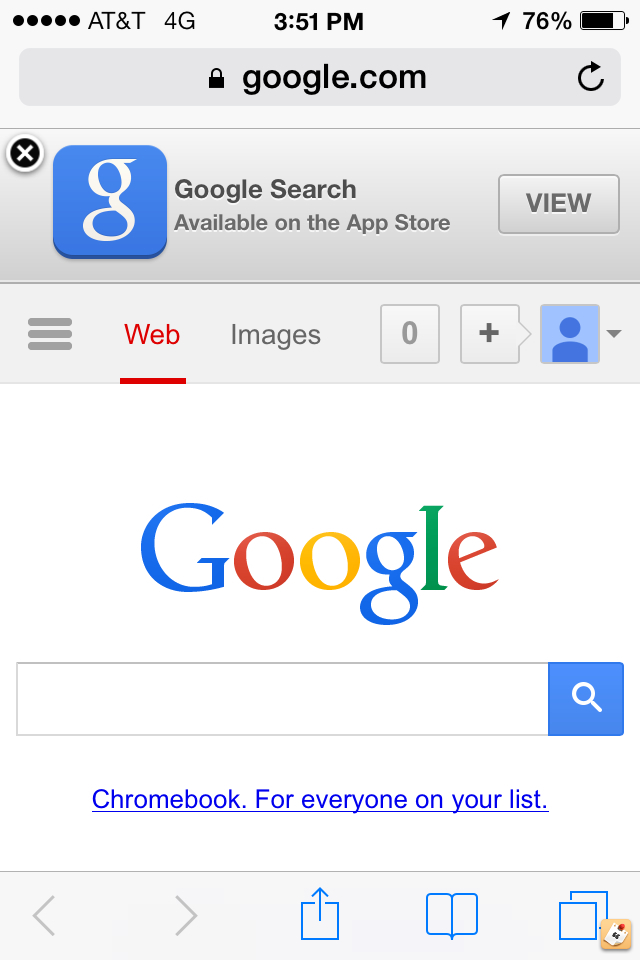Viewport: 640px width, 960px height.
Task: Go forward to next page
Action: coord(186,915)
